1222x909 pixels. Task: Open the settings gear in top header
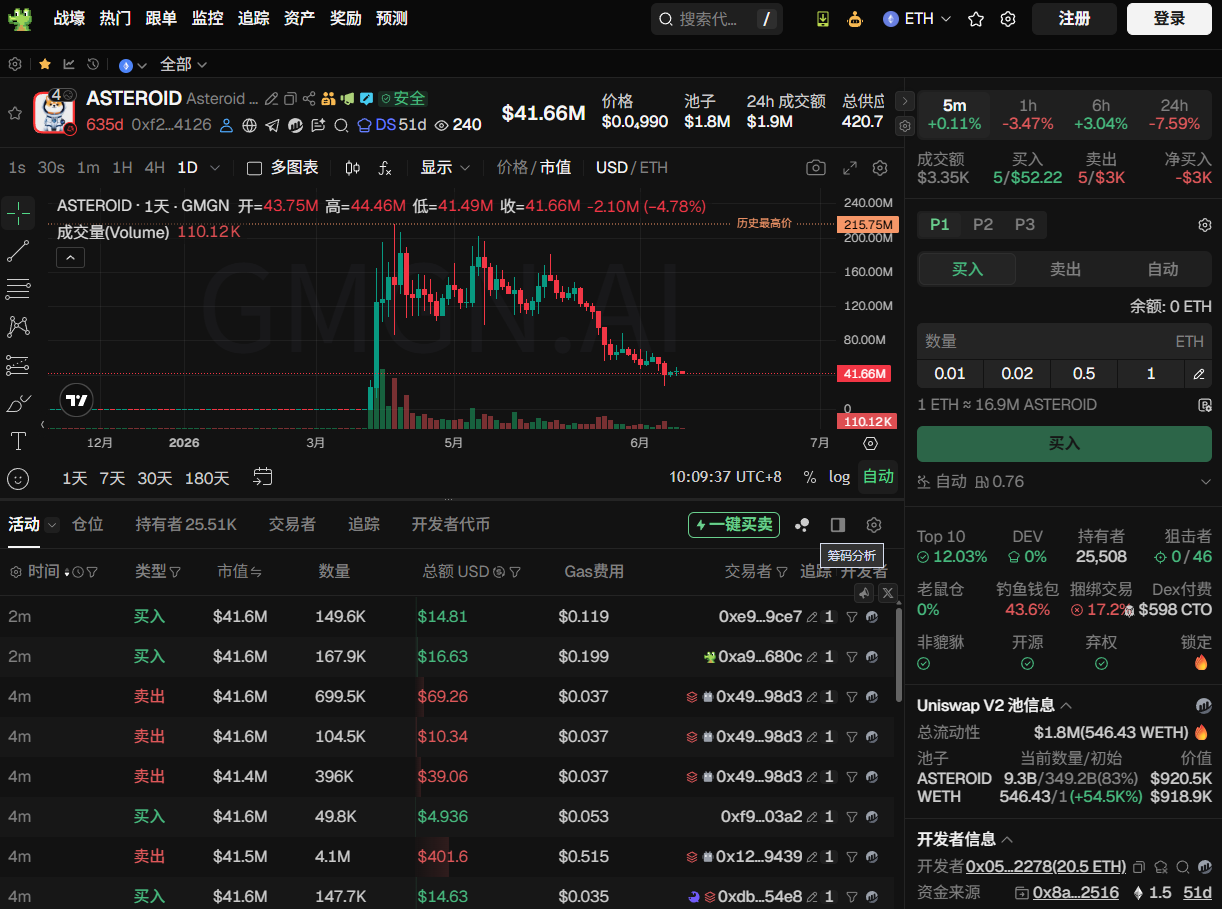[x=1008, y=19]
